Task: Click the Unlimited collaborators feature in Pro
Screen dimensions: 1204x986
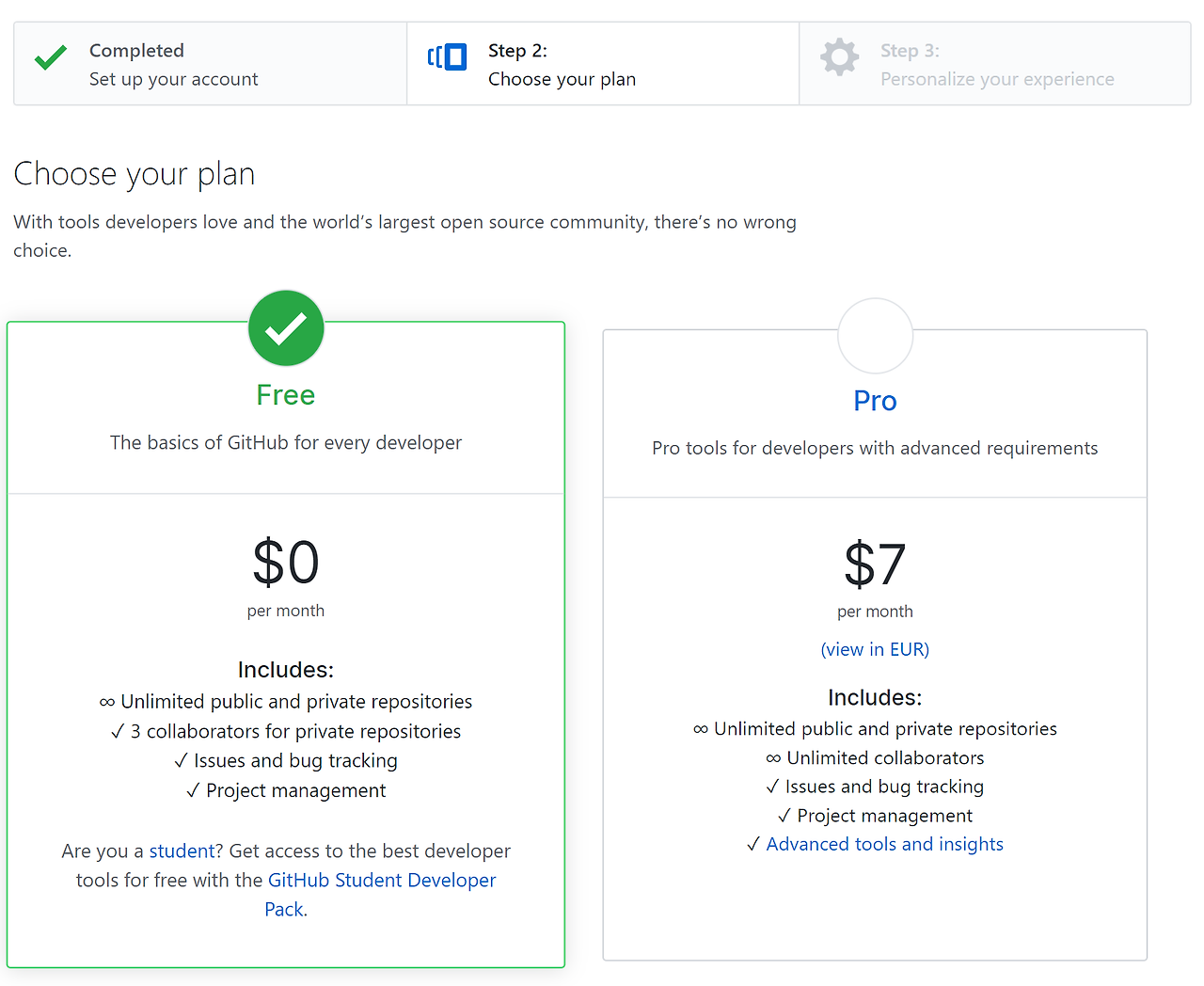Action: (884, 758)
